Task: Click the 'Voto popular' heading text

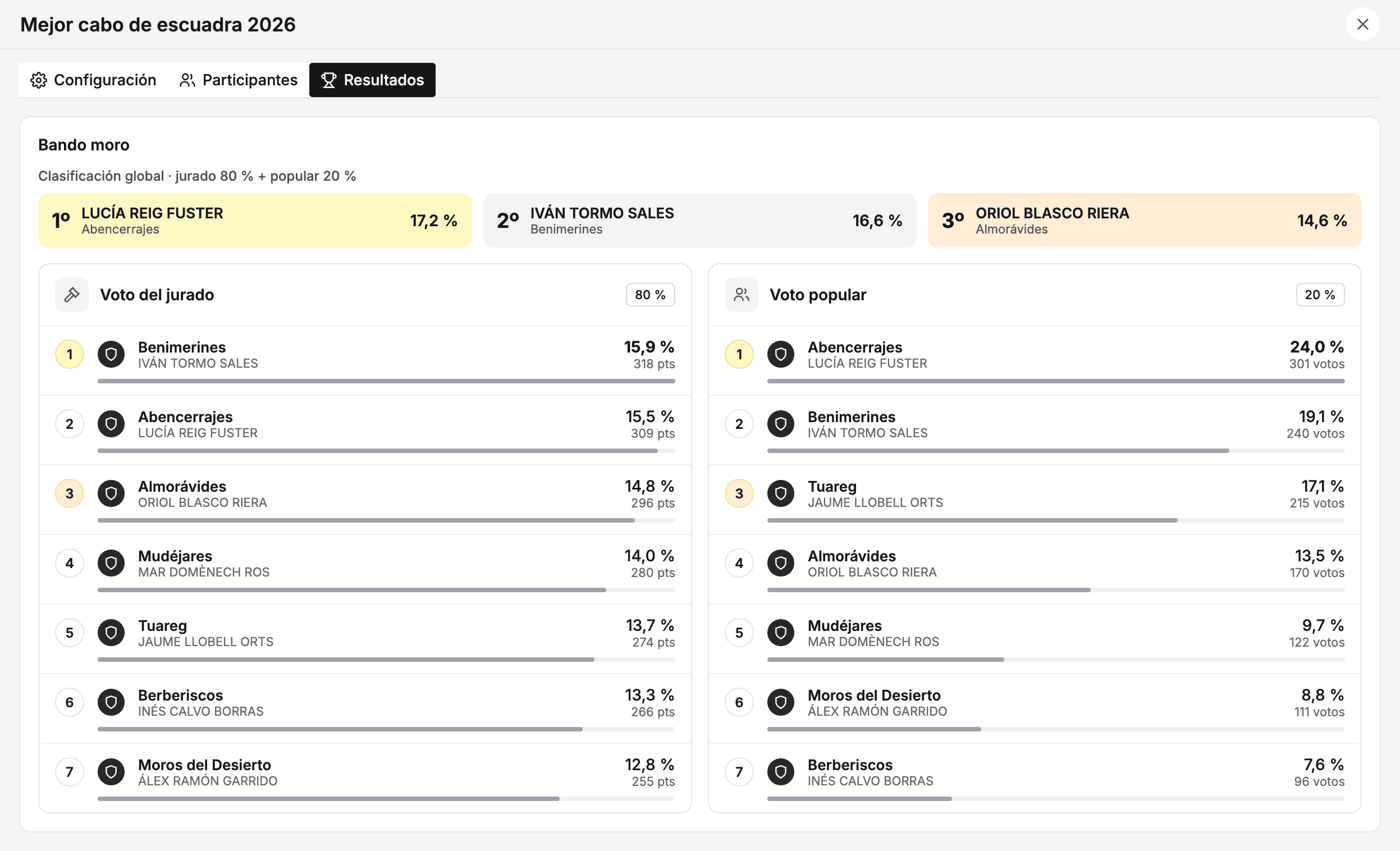Action: 818,295
